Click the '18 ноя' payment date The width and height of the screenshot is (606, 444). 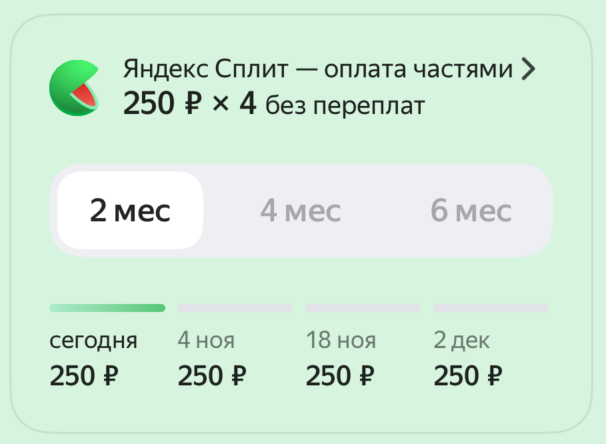coord(341,340)
